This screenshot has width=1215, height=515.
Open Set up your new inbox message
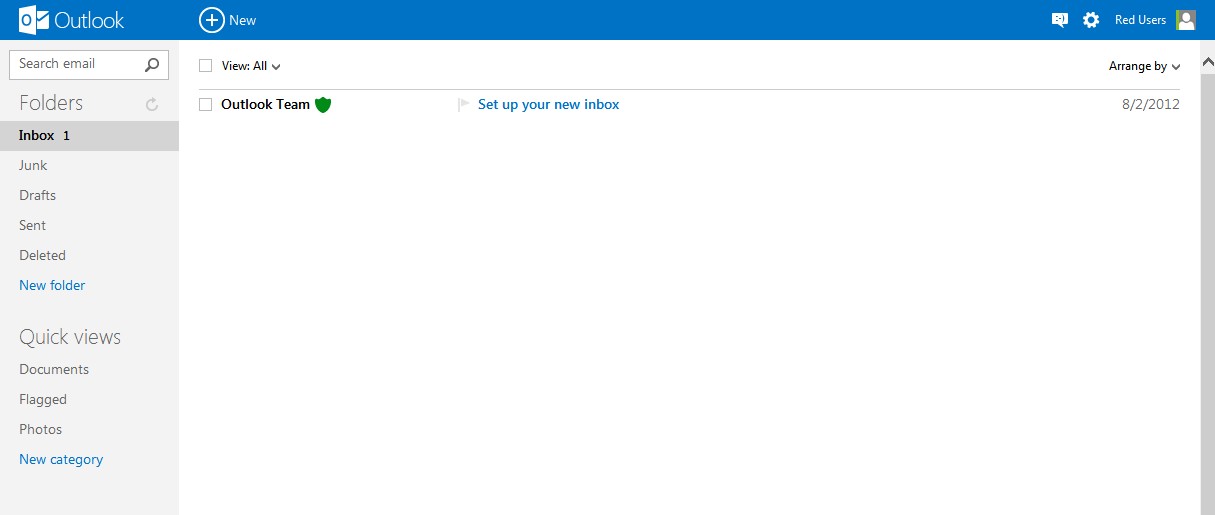[548, 104]
